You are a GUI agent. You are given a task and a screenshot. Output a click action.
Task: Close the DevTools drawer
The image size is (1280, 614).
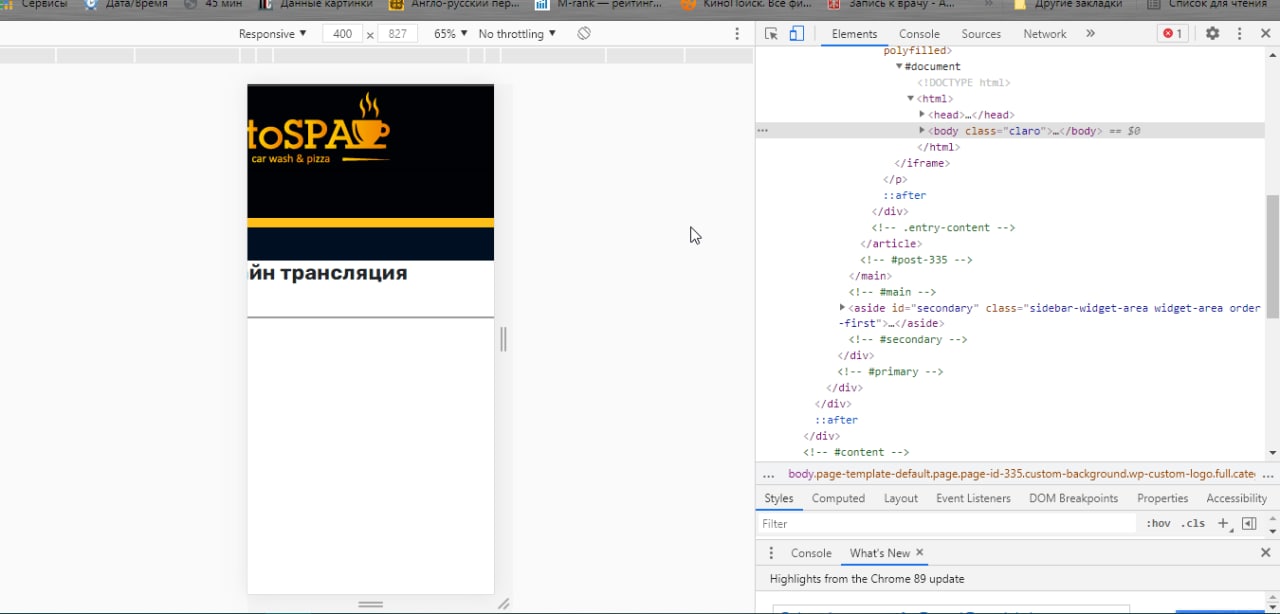(1265, 552)
